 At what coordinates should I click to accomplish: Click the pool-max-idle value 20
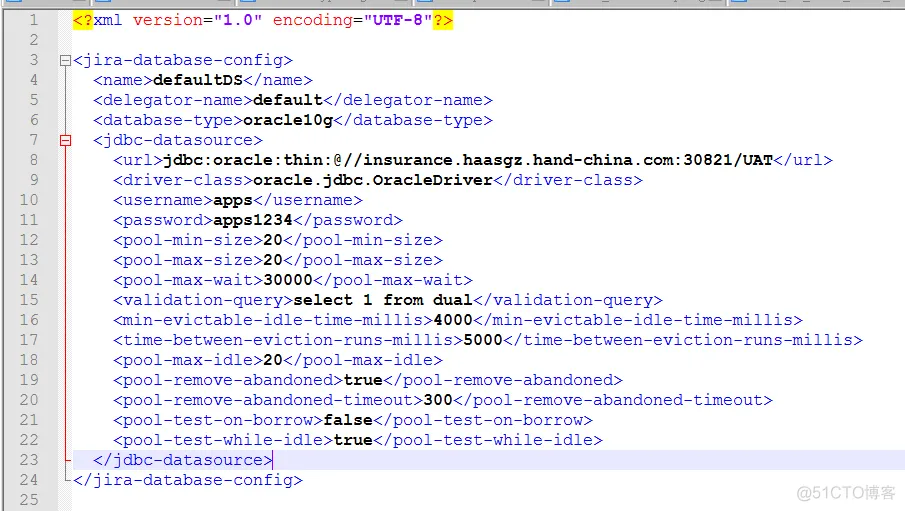273,360
